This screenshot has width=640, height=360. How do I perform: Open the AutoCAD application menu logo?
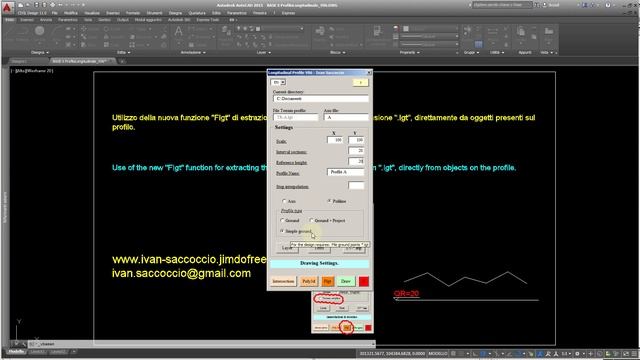pos(8,7)
